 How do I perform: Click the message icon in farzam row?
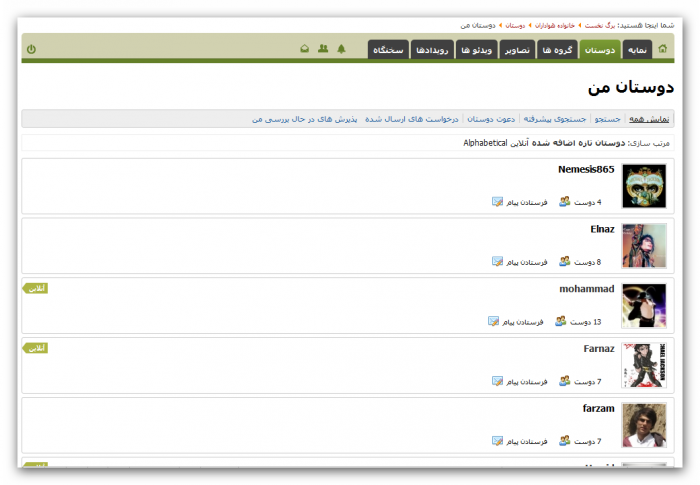coord(497,441)
